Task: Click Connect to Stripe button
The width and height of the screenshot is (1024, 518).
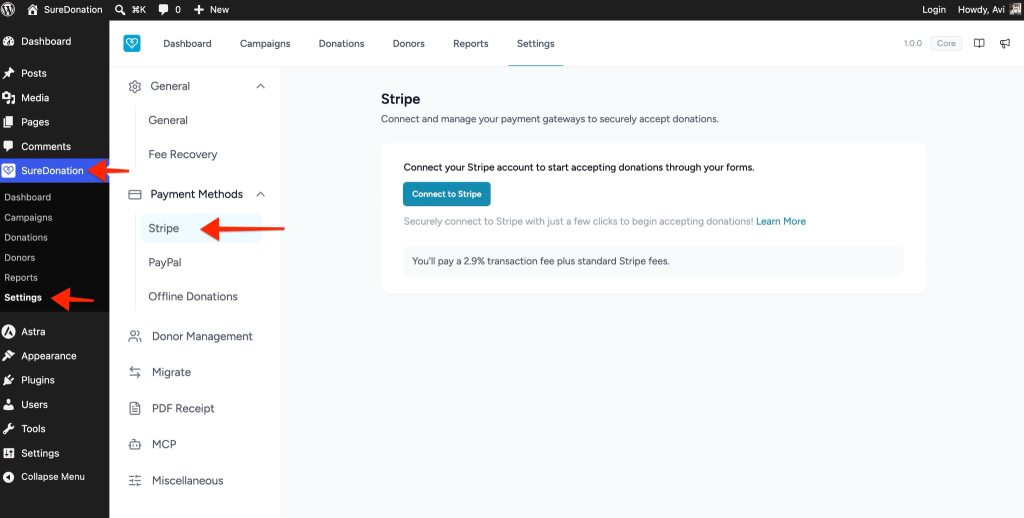Action: coord(447,194)
